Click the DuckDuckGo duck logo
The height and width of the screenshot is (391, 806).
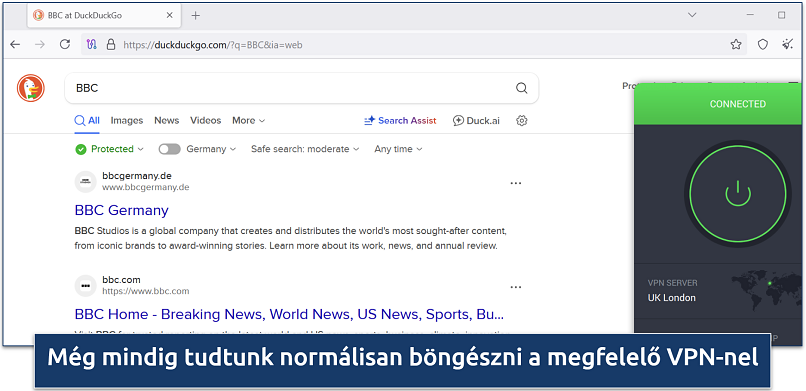click(x=31, y=88)
